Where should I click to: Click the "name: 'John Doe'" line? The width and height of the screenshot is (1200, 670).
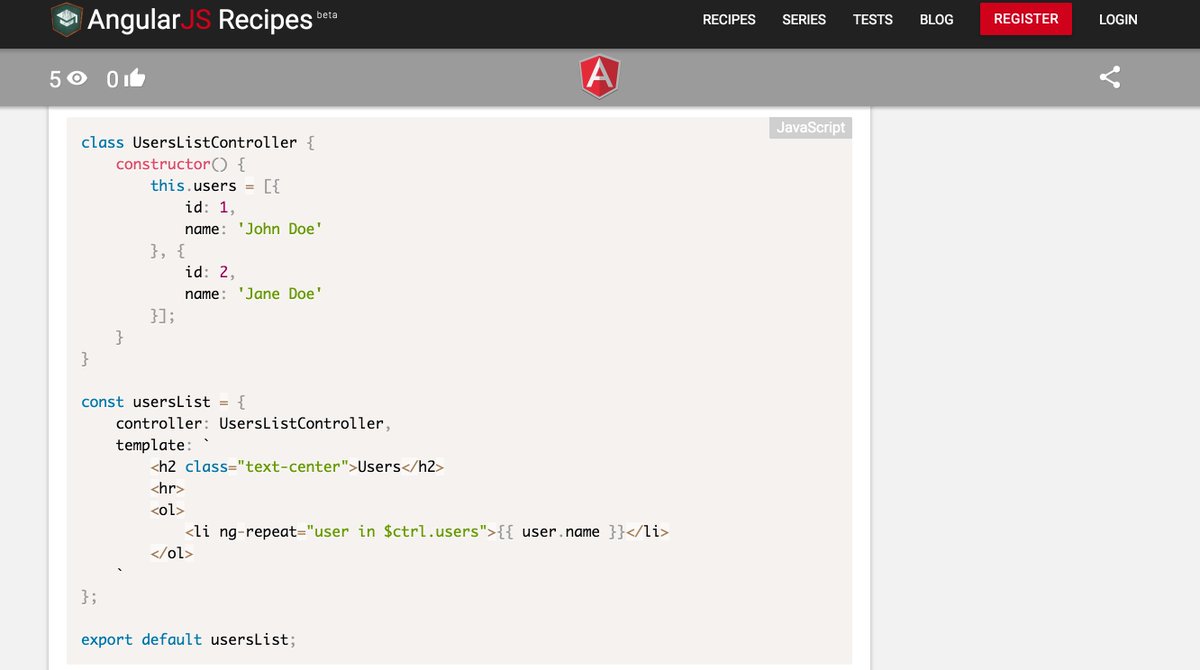(254, 229)
